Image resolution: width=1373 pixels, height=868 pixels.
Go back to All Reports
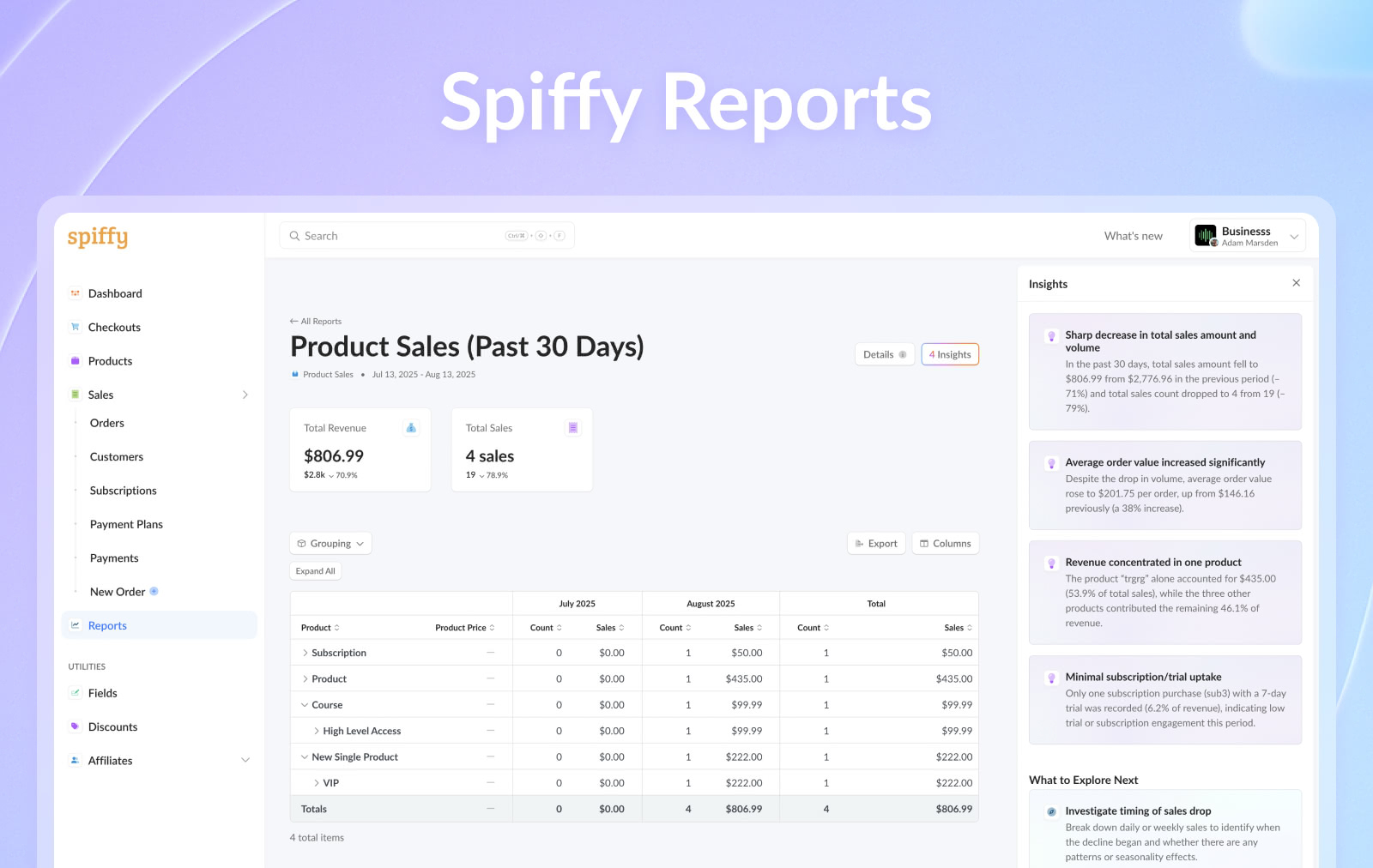click(x=316, y=322)
